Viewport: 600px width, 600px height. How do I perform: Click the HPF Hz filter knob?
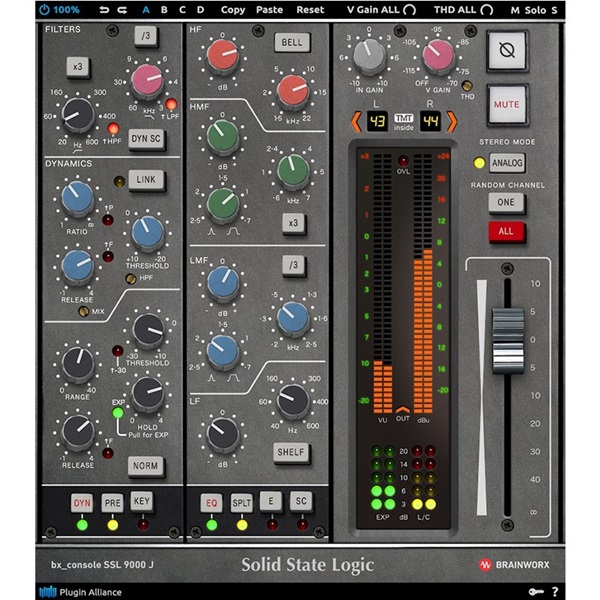pos(78,115)
